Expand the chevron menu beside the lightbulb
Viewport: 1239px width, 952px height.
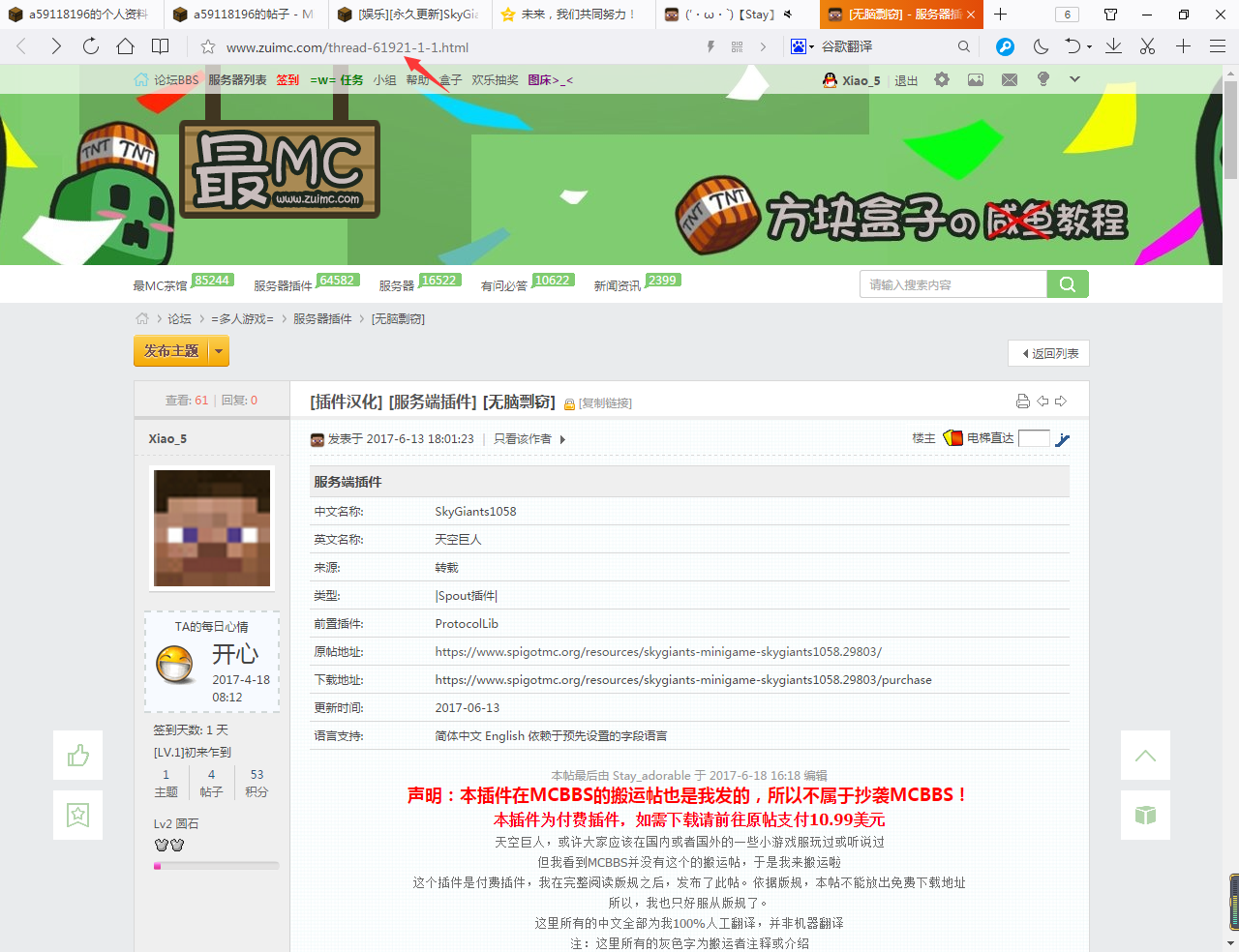[x=1074, y=79]
